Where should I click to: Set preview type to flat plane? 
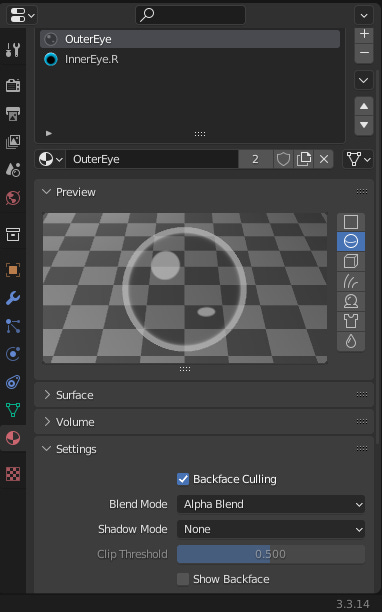351,222
